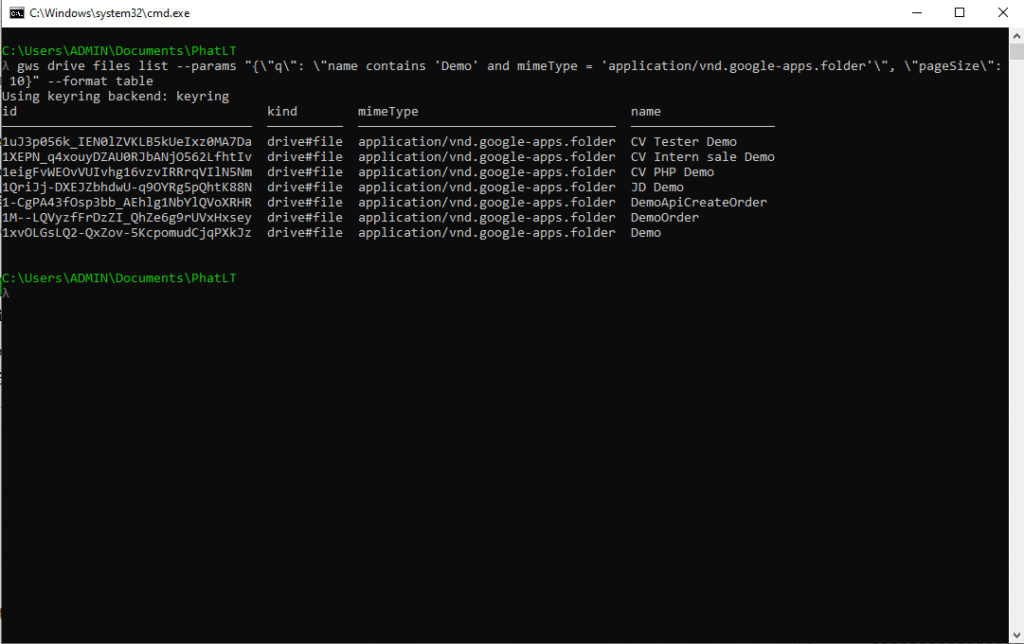Viewport: 1024px width, 644px height.
Task: Click the scrollbar up arrow
Action: [1015, 35]
